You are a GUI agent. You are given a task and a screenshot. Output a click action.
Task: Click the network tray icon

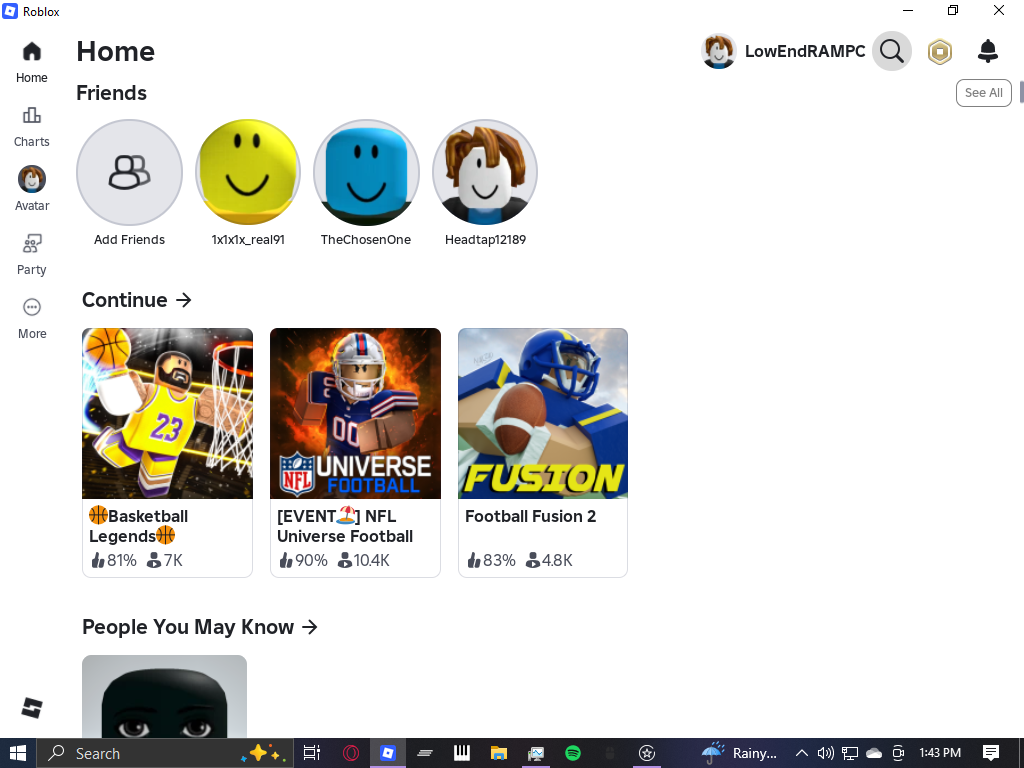click(850, 753)
